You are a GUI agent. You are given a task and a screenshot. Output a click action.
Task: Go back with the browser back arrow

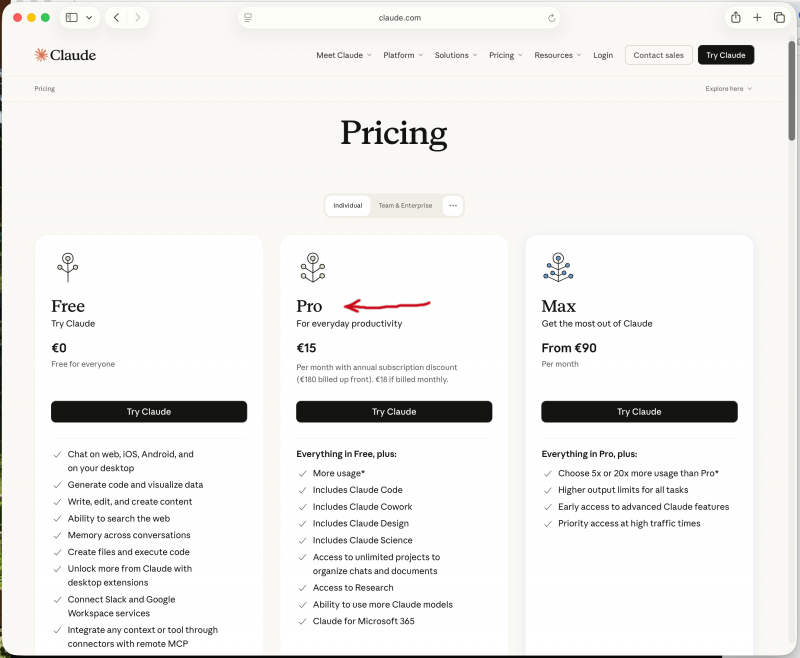[x=116, y=18]
